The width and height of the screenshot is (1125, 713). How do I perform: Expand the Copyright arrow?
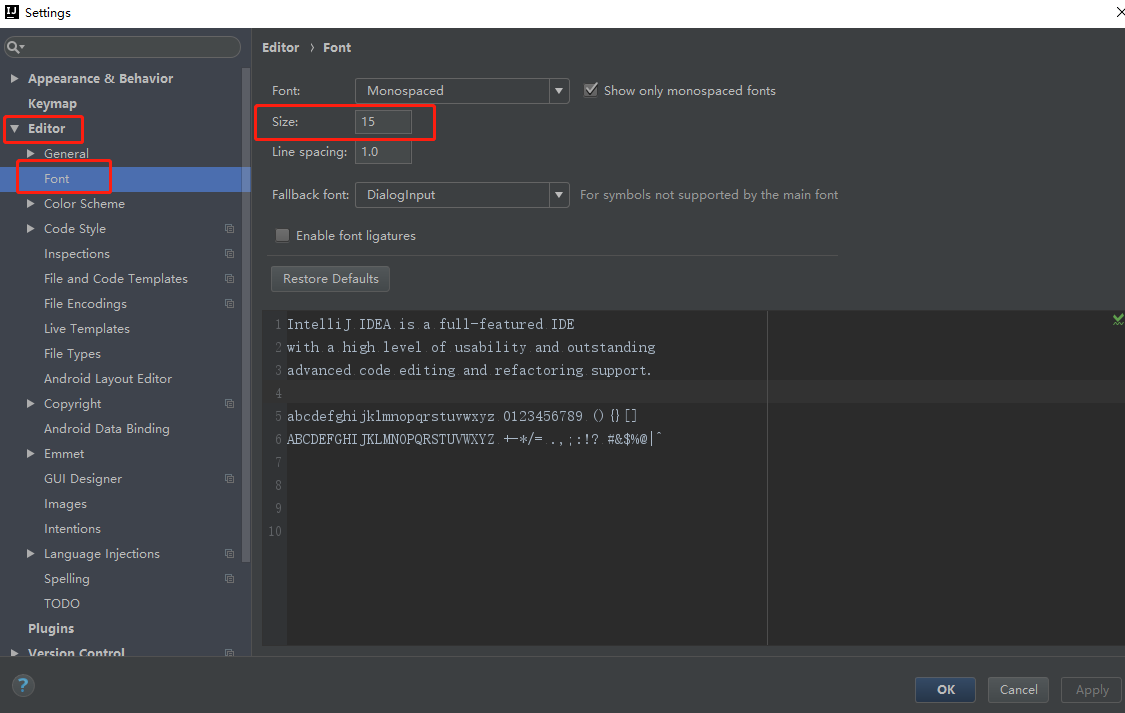[x=31, y=404]
